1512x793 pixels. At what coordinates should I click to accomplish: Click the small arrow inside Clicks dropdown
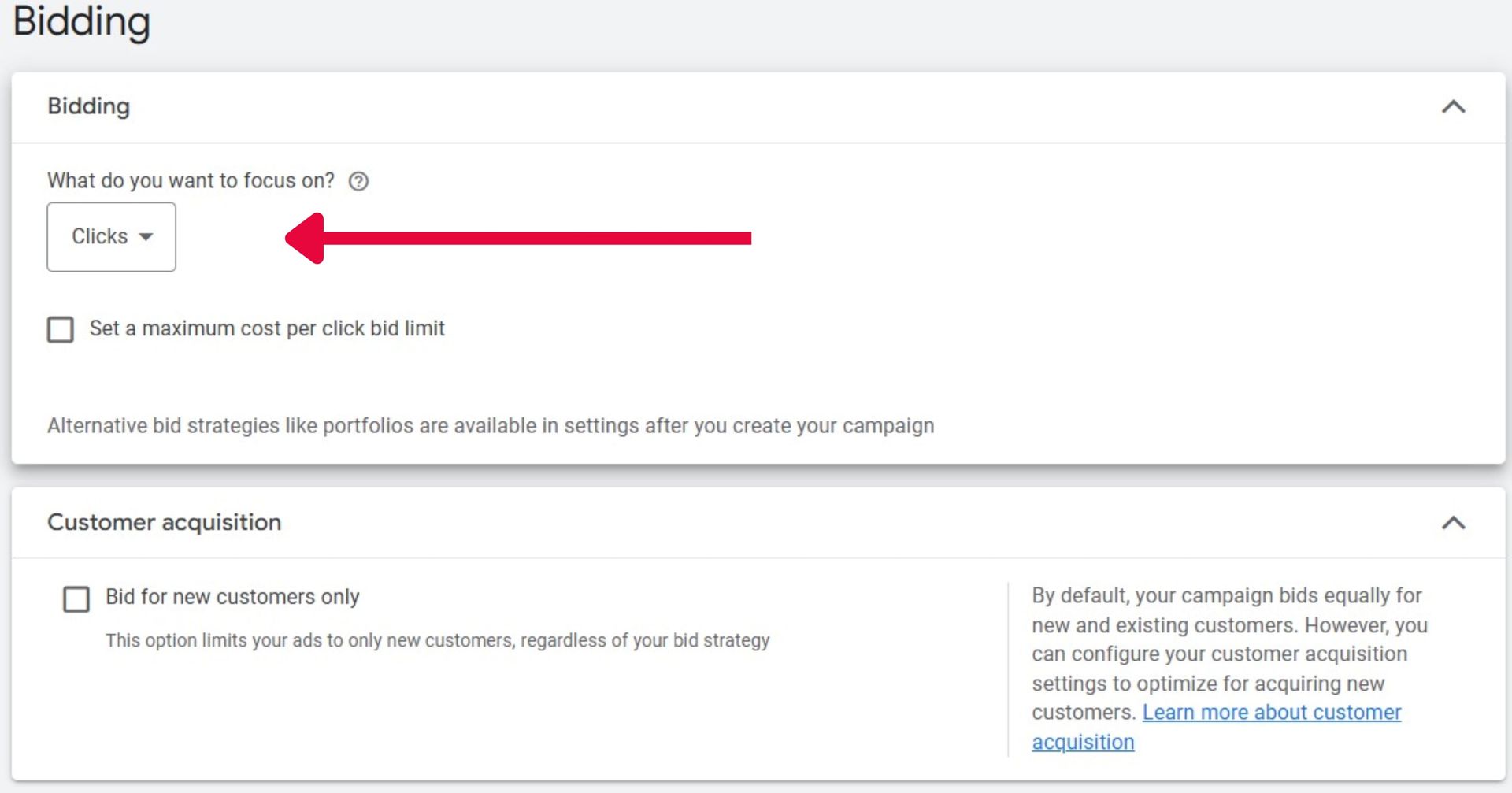(x=146, y=237)
